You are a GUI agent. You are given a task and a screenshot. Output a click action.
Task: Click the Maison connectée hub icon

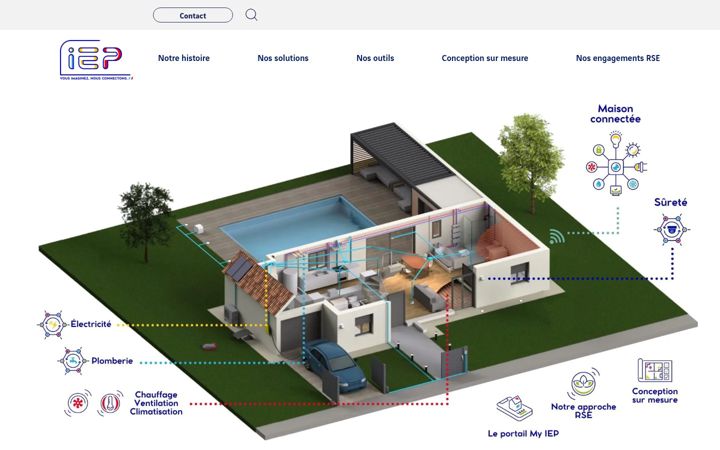pyautogui.click(x=616, y=163)
